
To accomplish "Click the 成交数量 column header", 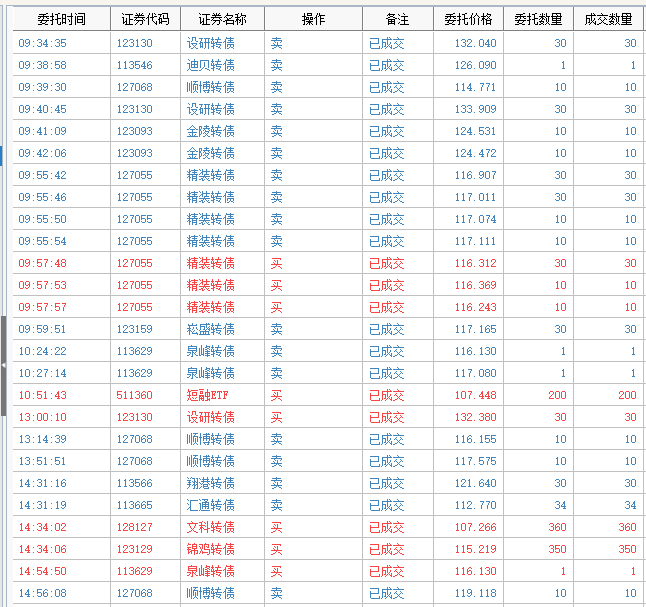I will click(609, 19).
